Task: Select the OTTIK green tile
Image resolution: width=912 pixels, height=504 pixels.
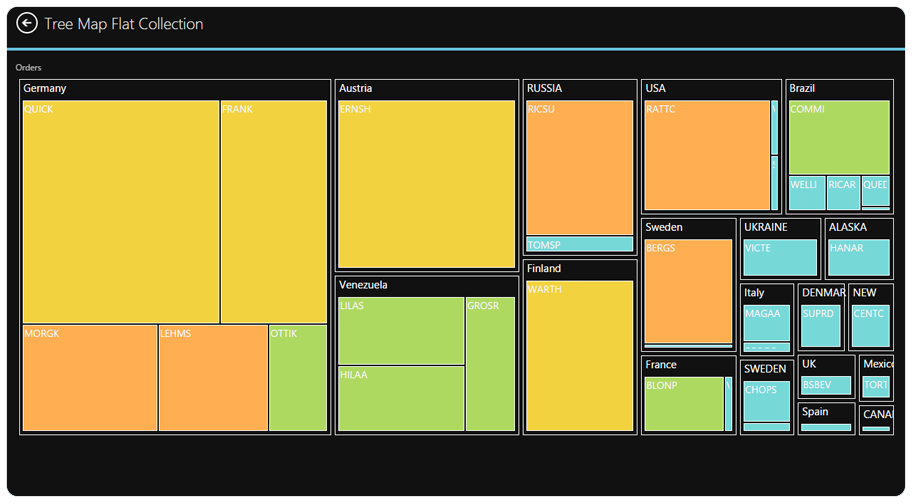Action: pos(298,377)
